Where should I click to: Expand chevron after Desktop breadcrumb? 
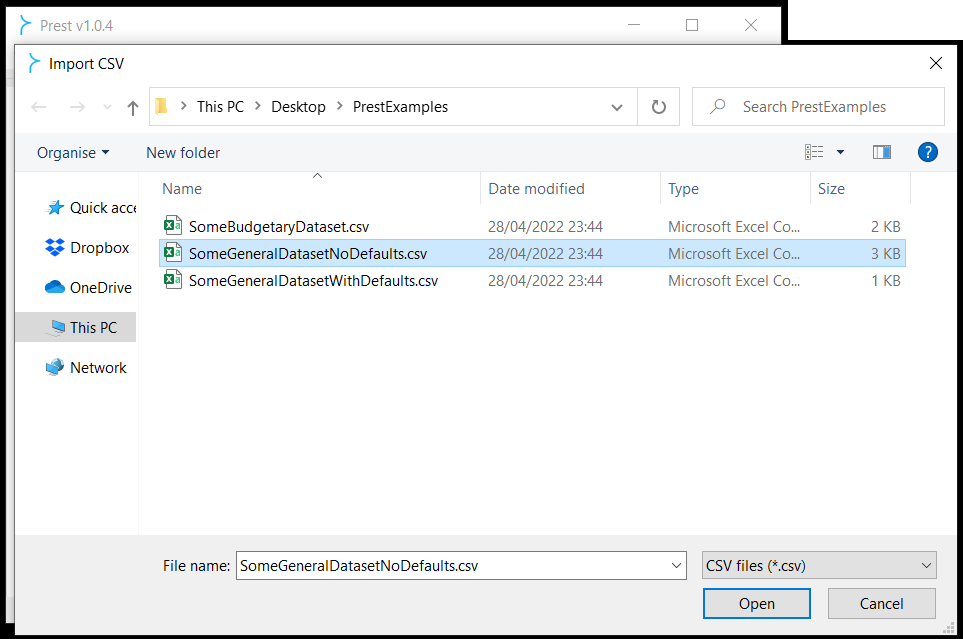pos(340,106)
